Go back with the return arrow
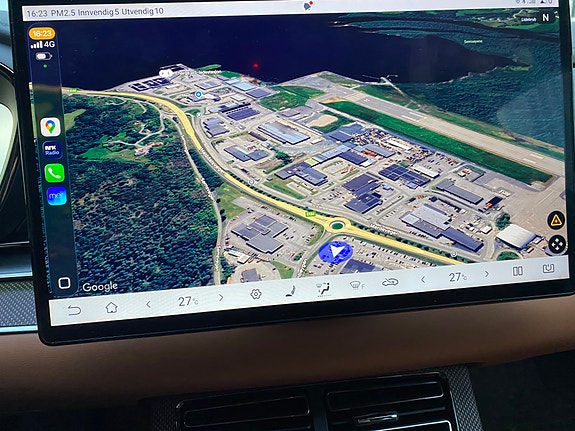The image size is (575, 431). (74, 311)
